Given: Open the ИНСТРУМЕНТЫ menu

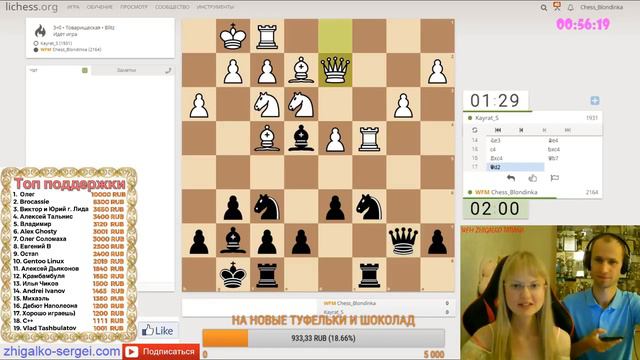Looking at the screenshot, I should [x=215, y=7].
